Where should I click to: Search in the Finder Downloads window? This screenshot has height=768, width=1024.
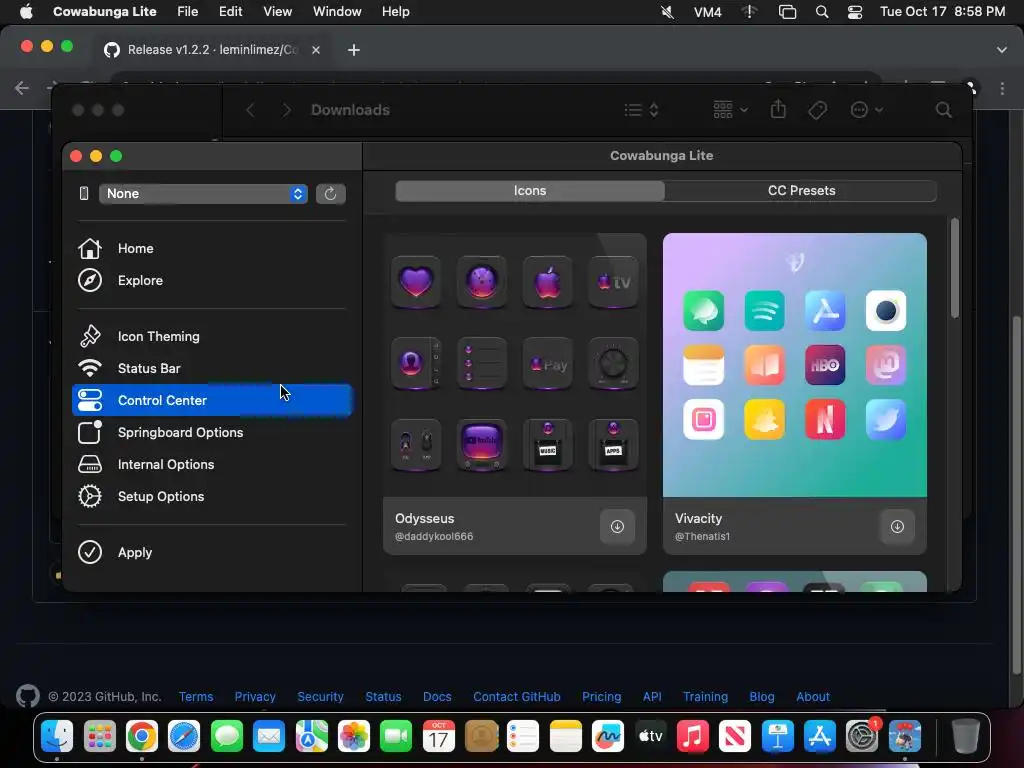[x=944, y=110]
